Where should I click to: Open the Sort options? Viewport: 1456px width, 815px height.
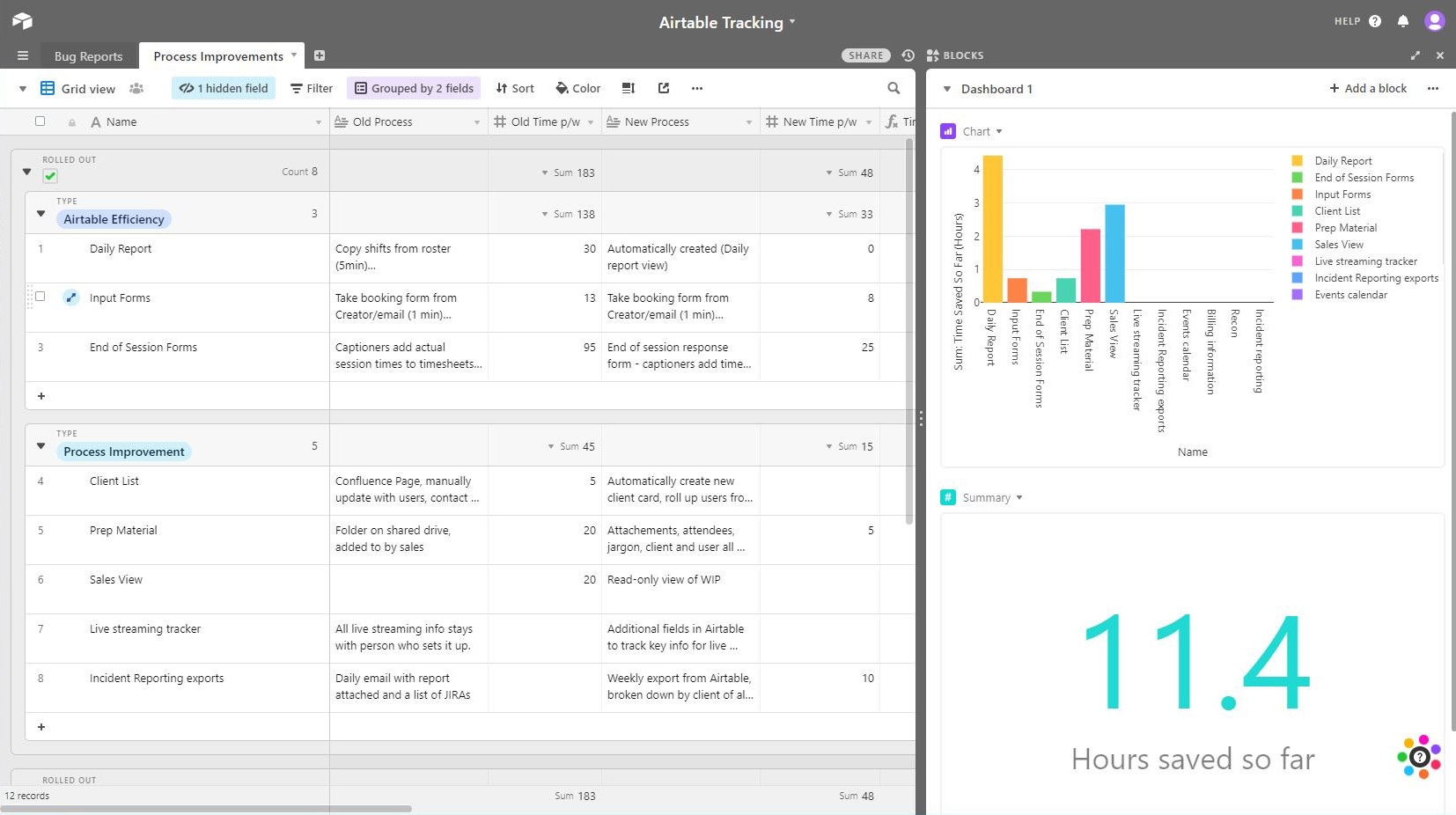point(515,88)
